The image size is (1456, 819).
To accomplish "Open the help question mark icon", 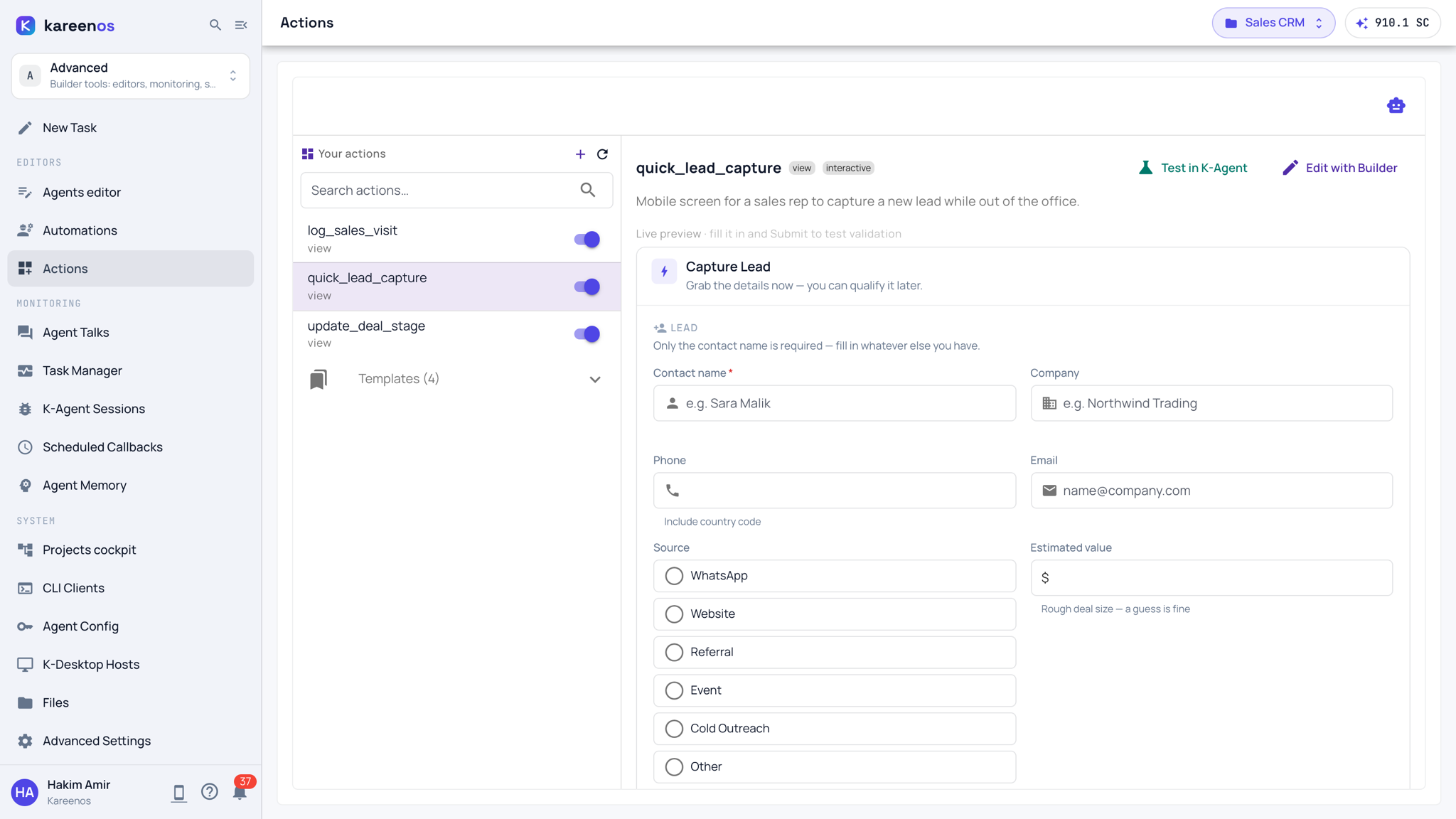I will point(209,792).
